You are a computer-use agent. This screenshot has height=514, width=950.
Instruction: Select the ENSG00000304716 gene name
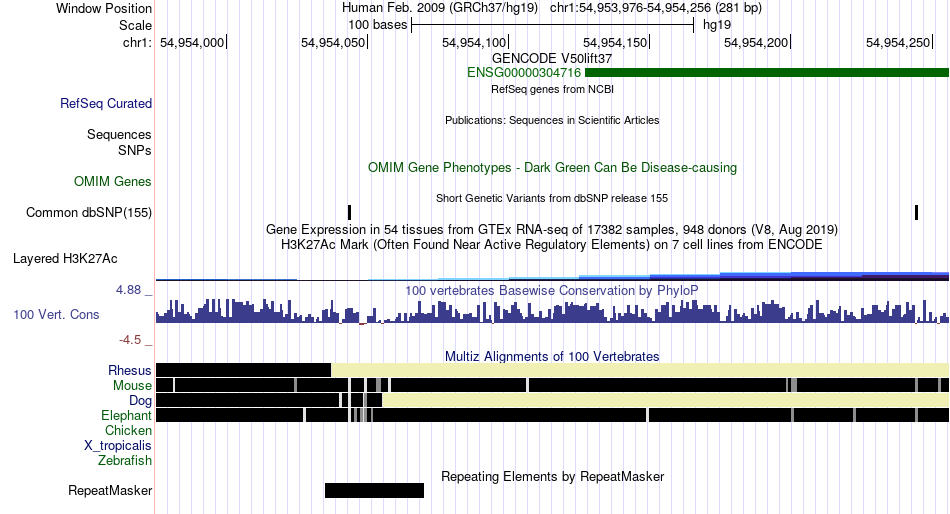pyautogui.click(x=524, y=73)
